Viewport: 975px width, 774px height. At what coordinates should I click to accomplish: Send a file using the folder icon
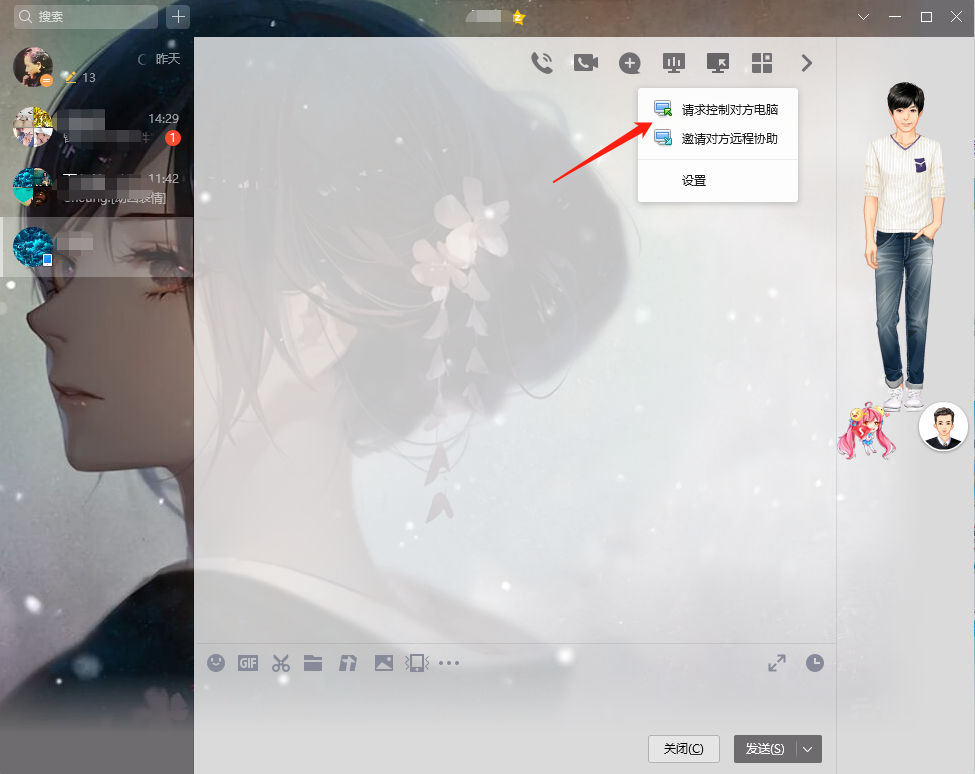[313, 662]
